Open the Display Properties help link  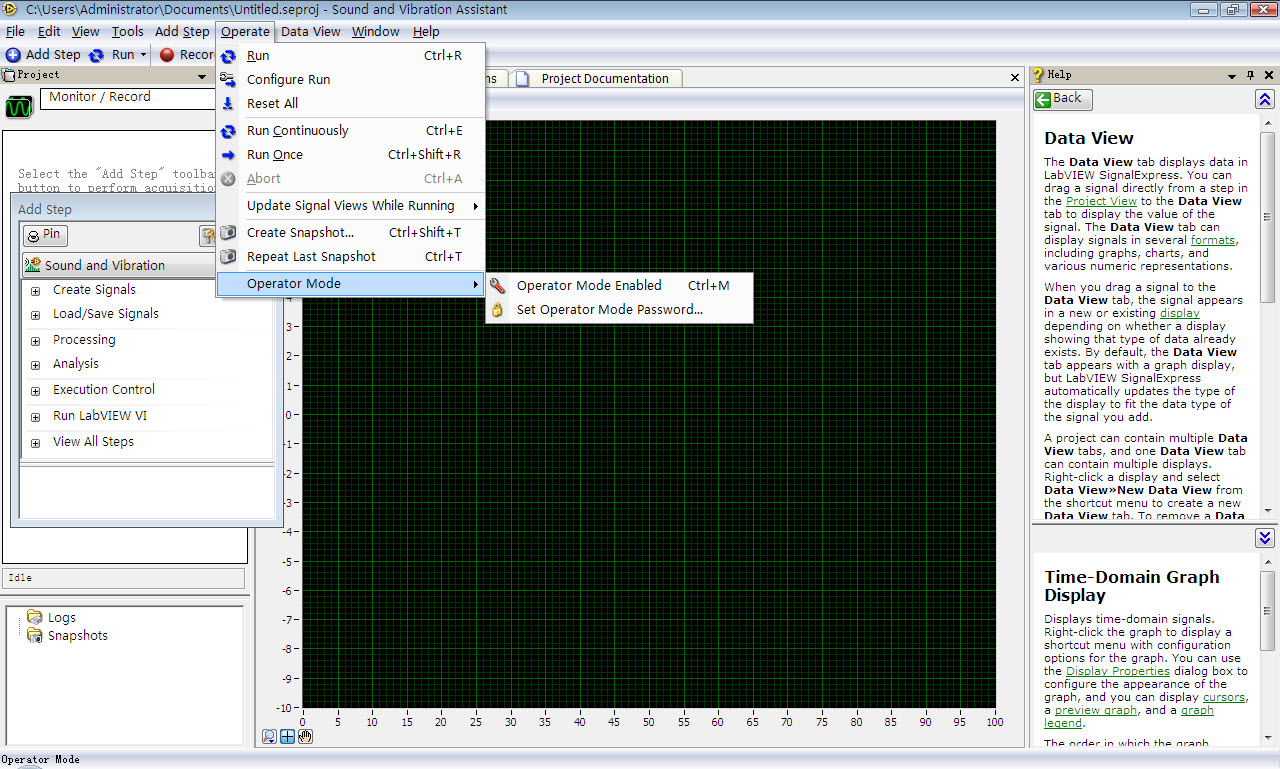click(1118, 671)
